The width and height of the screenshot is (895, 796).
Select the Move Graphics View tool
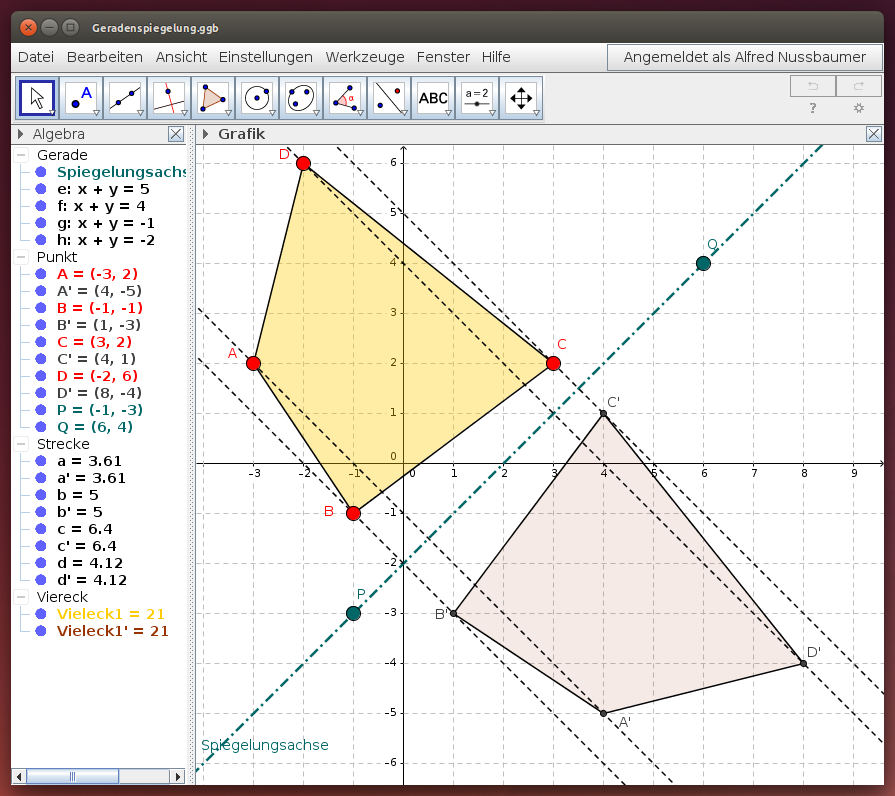(521, 98)
